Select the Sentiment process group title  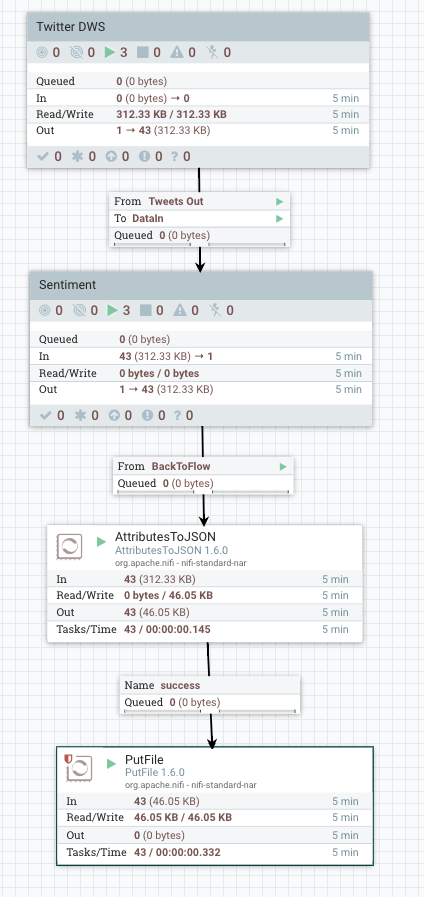[x=68, y=285]
